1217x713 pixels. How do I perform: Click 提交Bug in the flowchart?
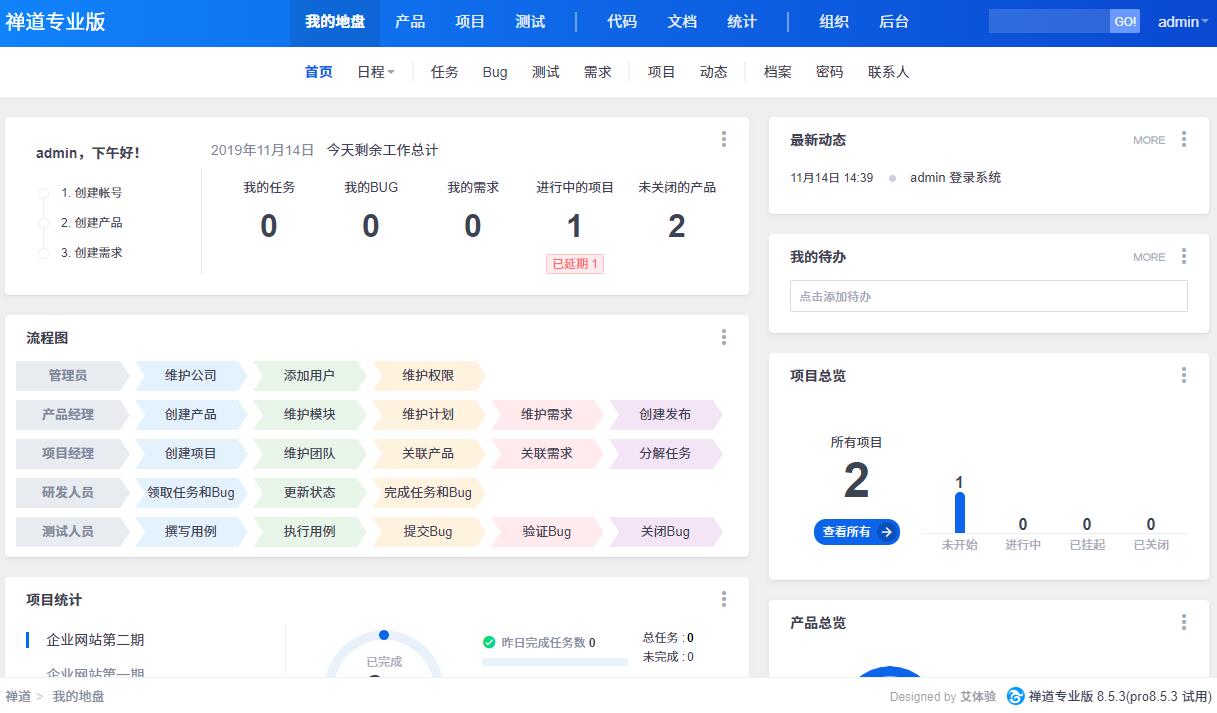tap(428, 531)
